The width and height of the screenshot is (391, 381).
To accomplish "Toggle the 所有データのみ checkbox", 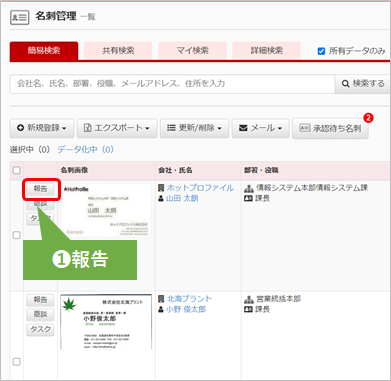I will [321, 51].
